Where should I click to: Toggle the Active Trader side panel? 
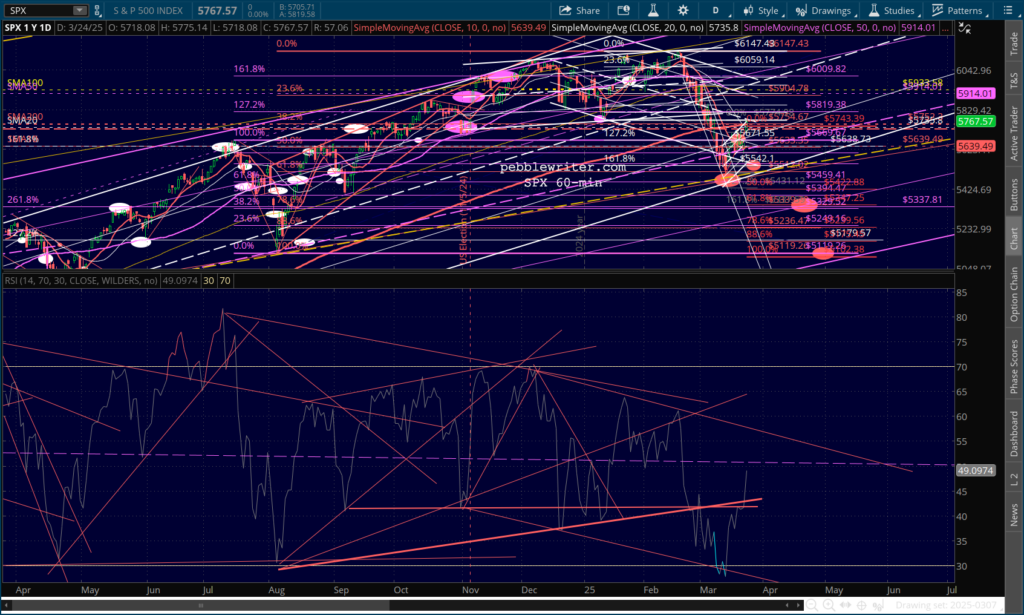click(x=1014, y=133)
